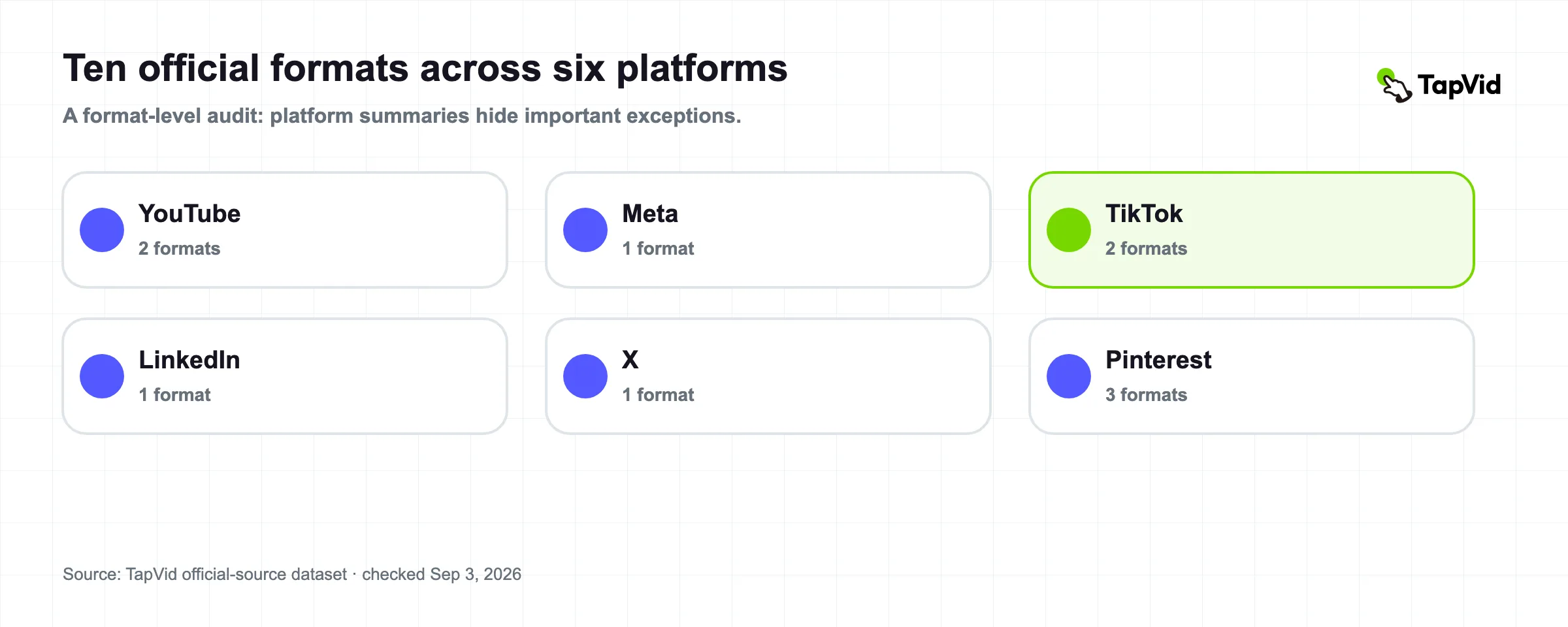Image resolution: width=1568 pixels, height=627 pixels.
Task: Click the blue circle beside LinkedIn
Action: click(102, 376)
